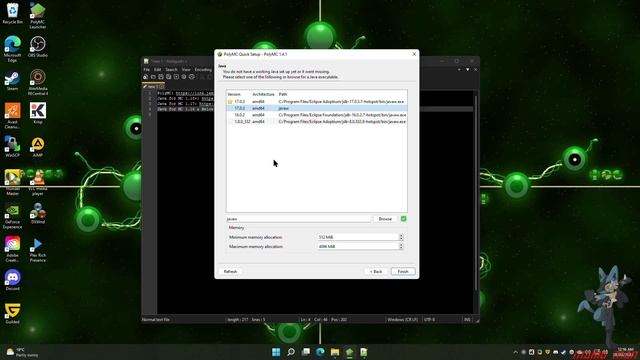Click Print icon in Notepad++ toolbar
640x360 pixels.
192,77
